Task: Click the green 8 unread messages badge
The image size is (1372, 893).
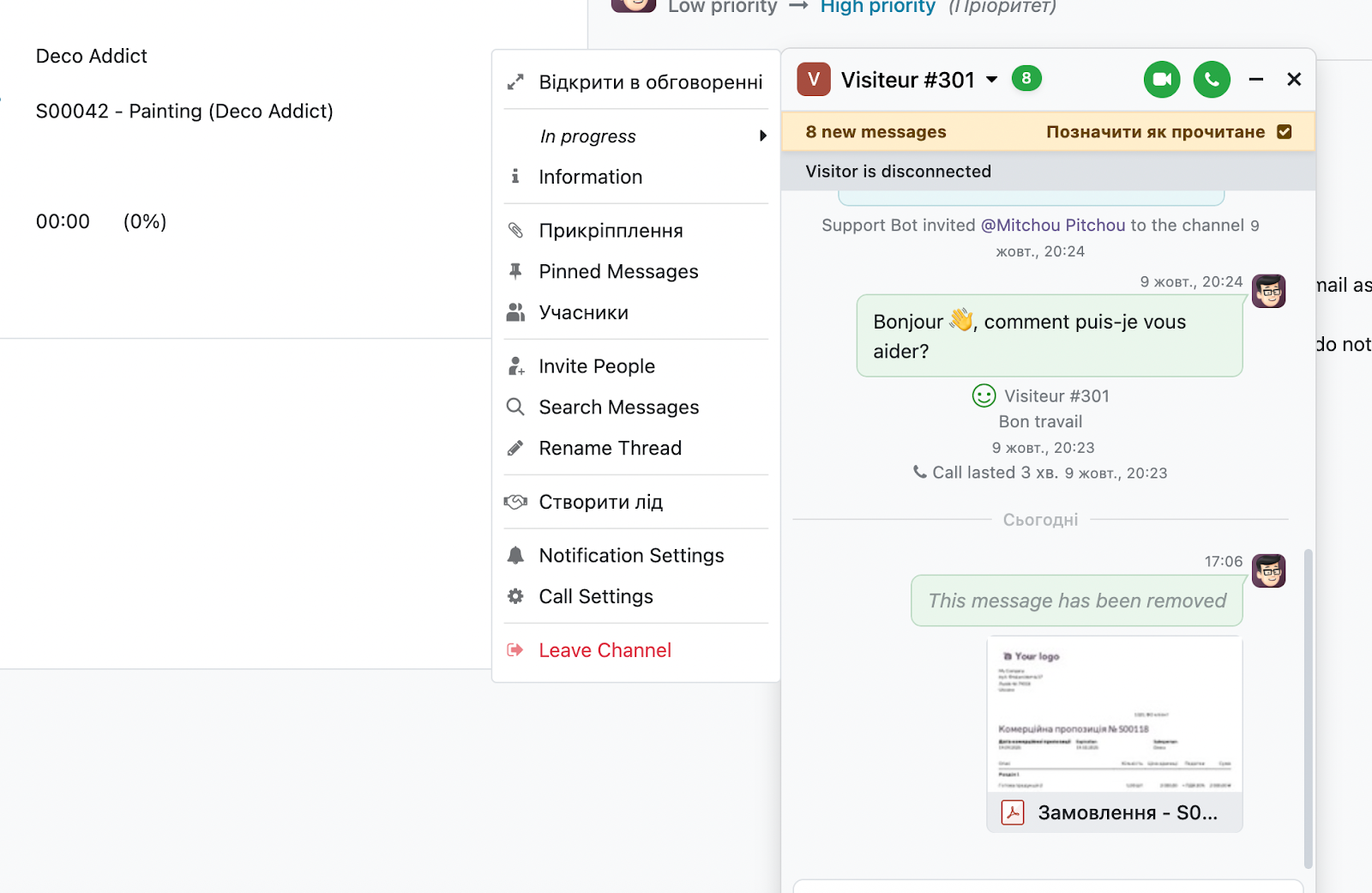Action: click(x=1026, y=79)
